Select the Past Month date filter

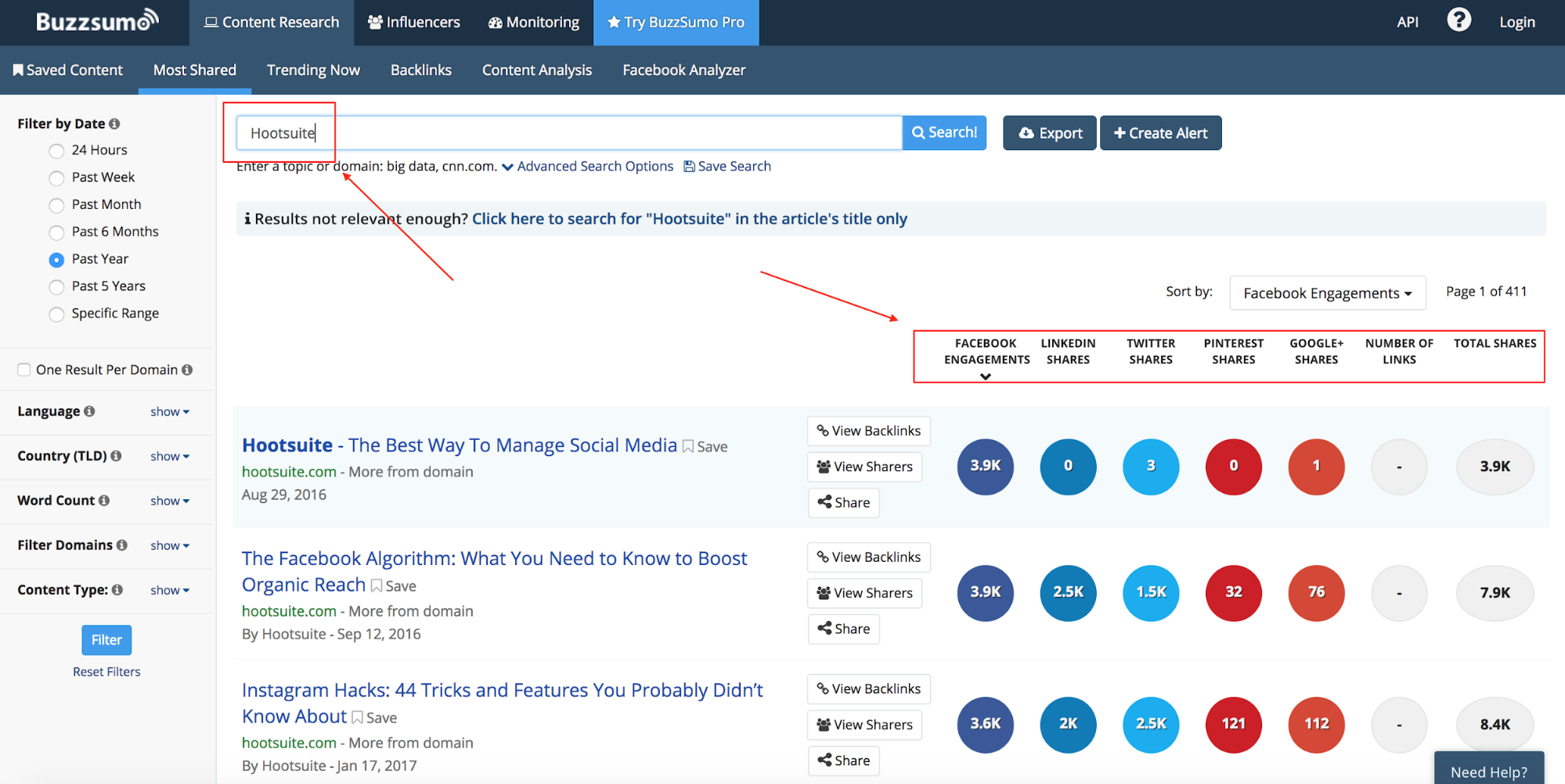pyautogui.click(x=56, y=206)
